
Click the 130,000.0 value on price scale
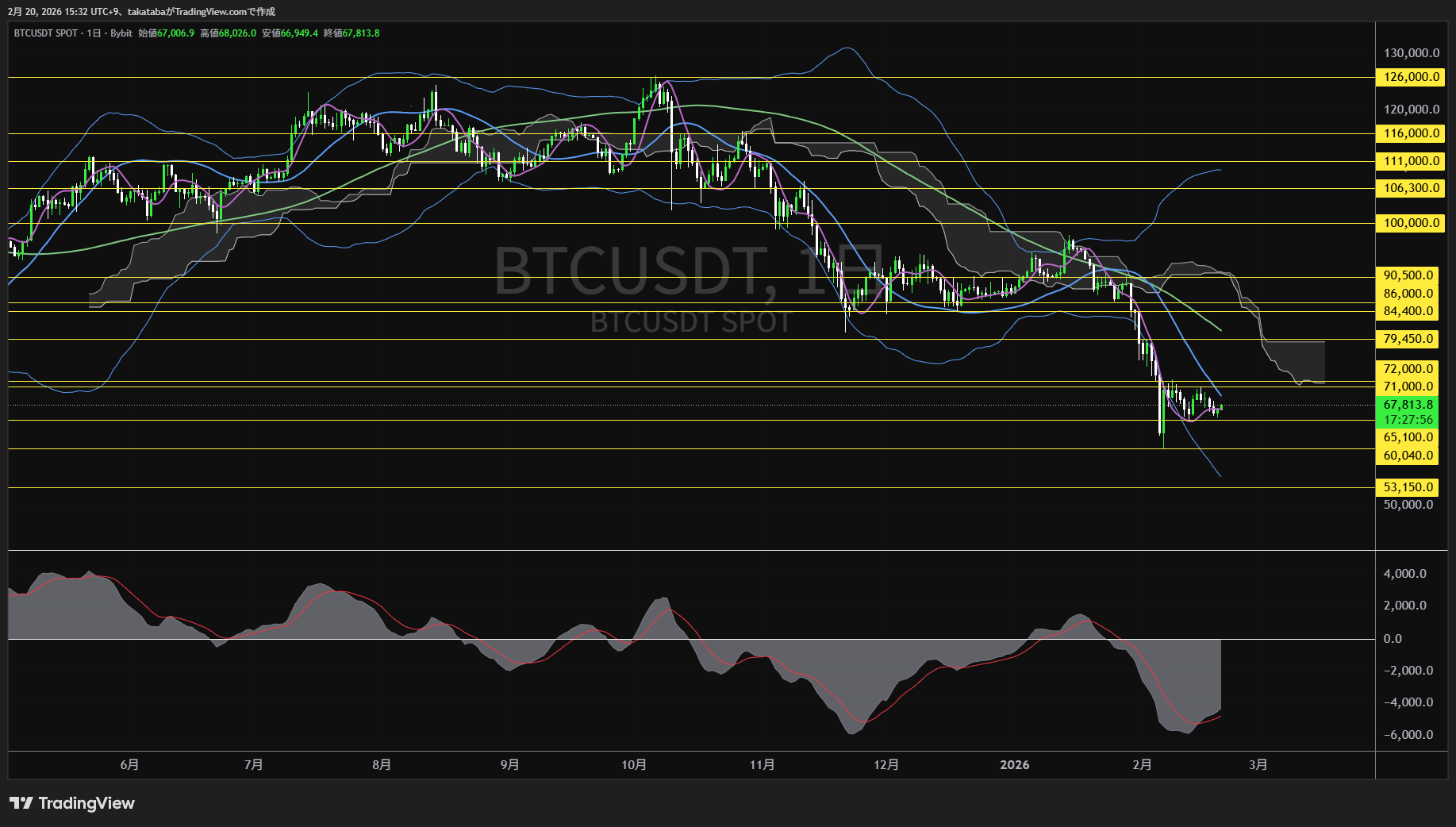(x=1411, y=53)
